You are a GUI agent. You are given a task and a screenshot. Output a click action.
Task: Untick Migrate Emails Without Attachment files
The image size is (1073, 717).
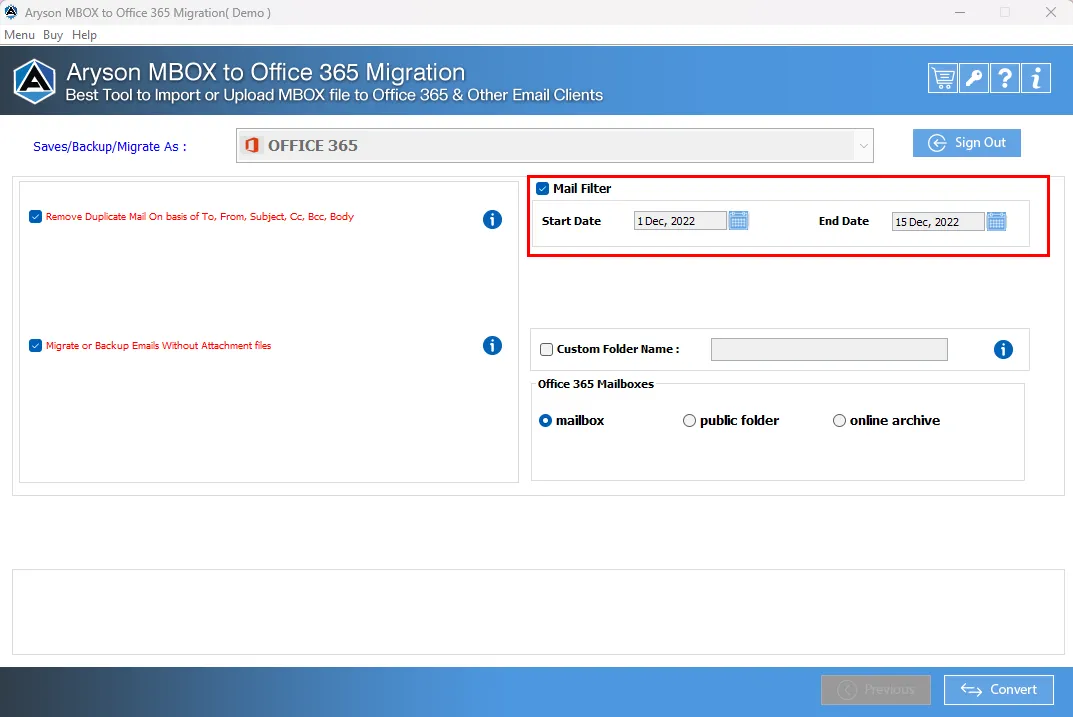click(36, 346)
